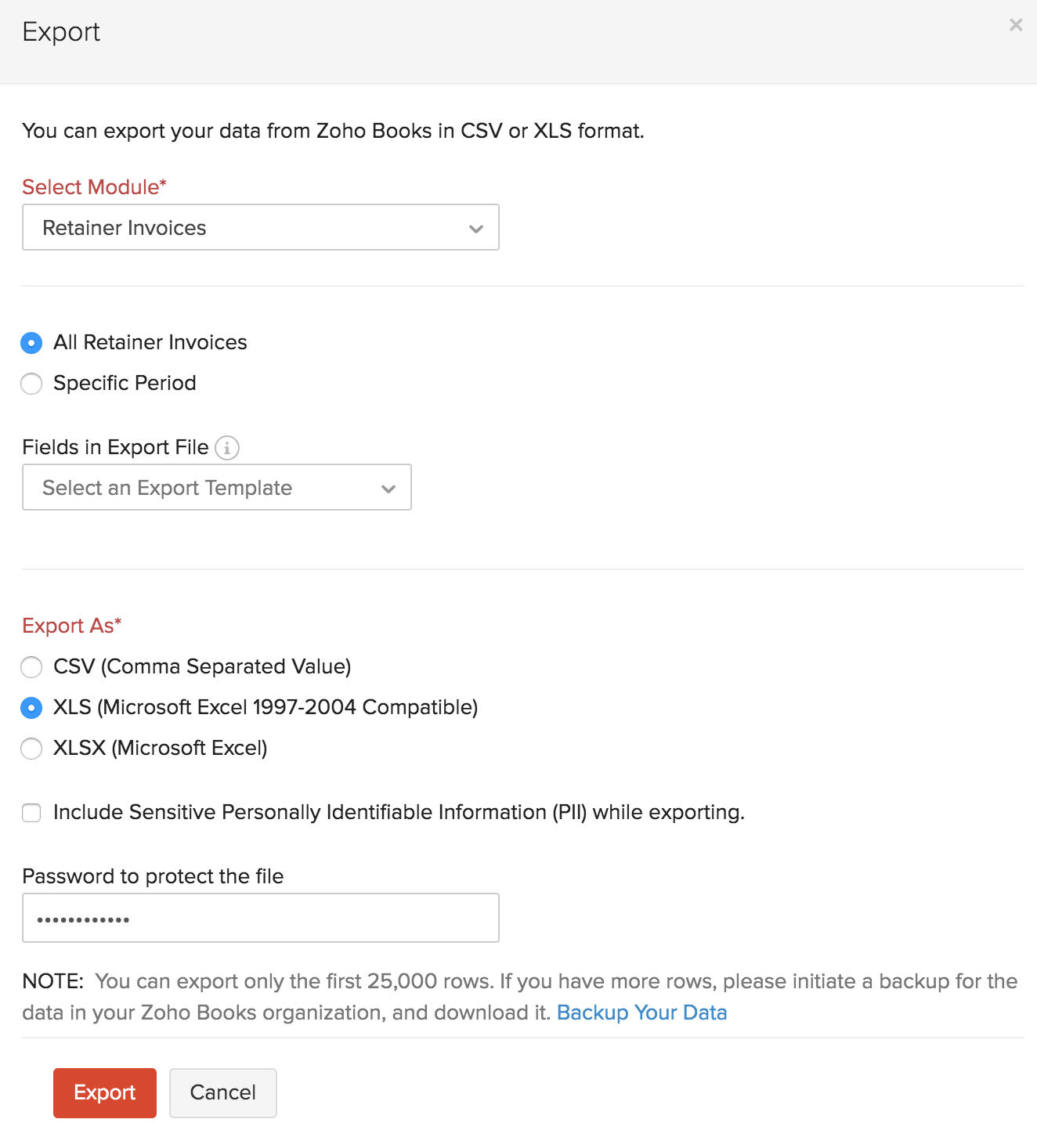Click the Select Module field
Image resolution: width=1037 pixels, height=1148 pixels.
tap(260, 228)
